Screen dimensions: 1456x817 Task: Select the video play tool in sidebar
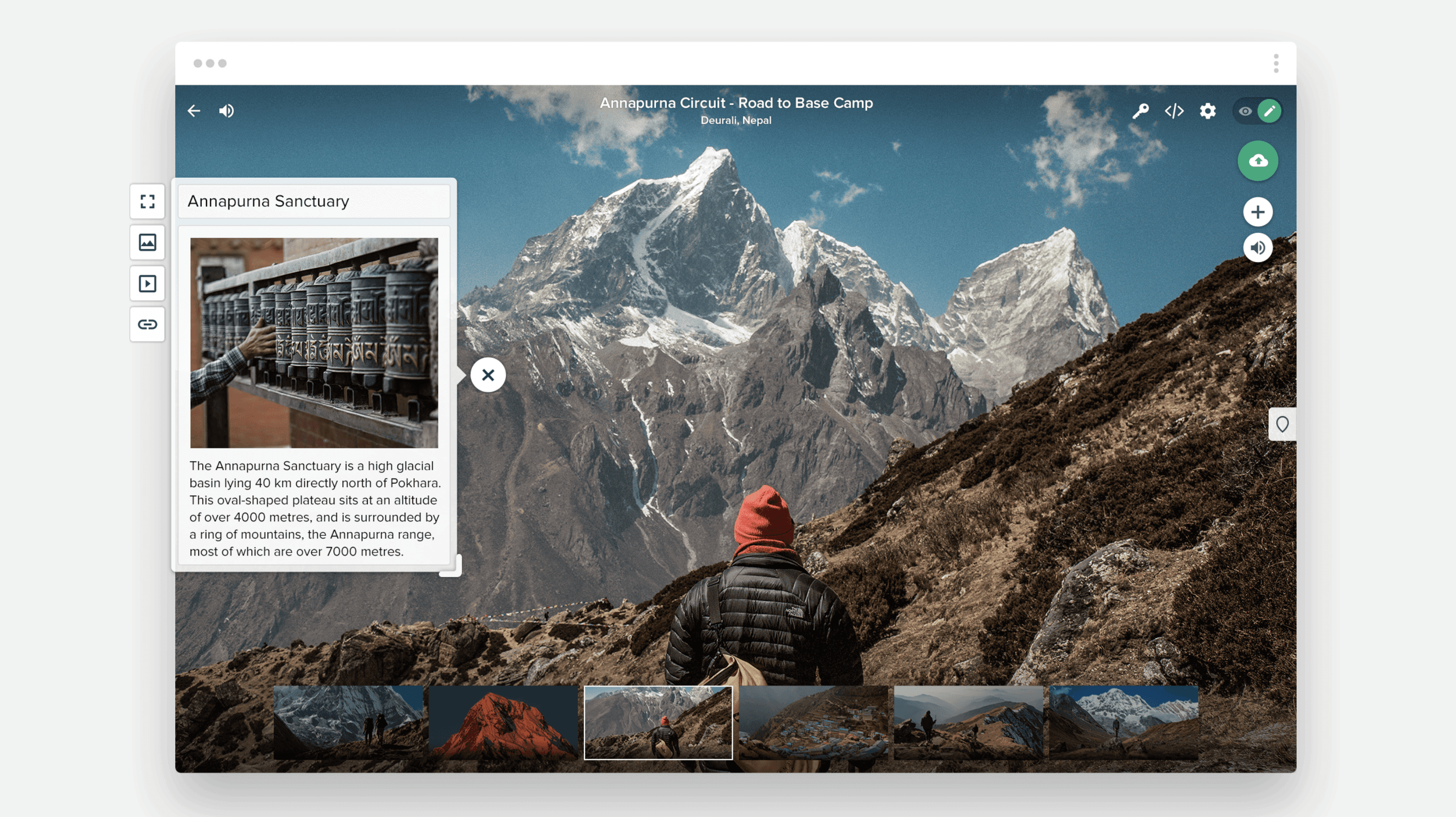(x=148, y=283)
